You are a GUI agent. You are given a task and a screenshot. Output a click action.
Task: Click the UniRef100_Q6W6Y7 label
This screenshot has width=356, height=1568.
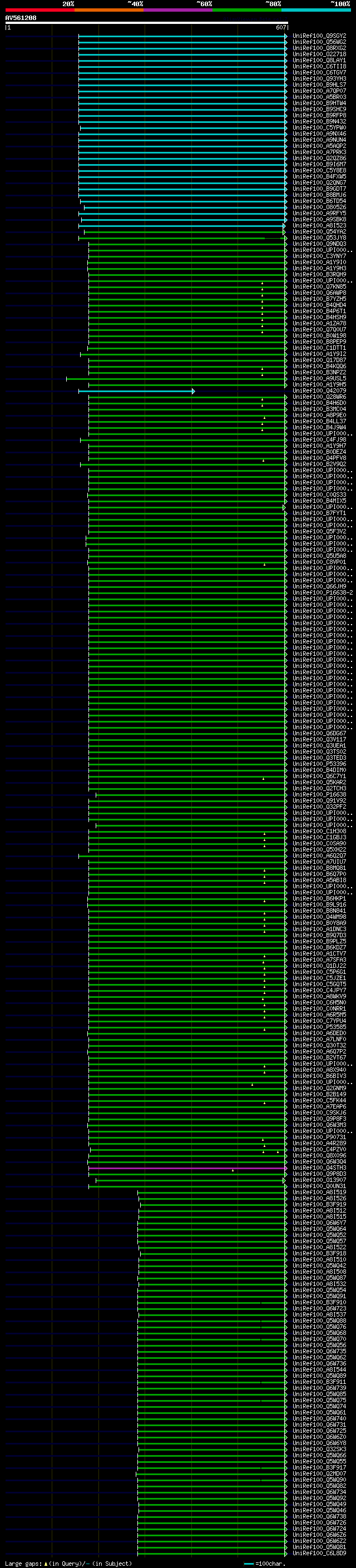[x=319, y=1223]
